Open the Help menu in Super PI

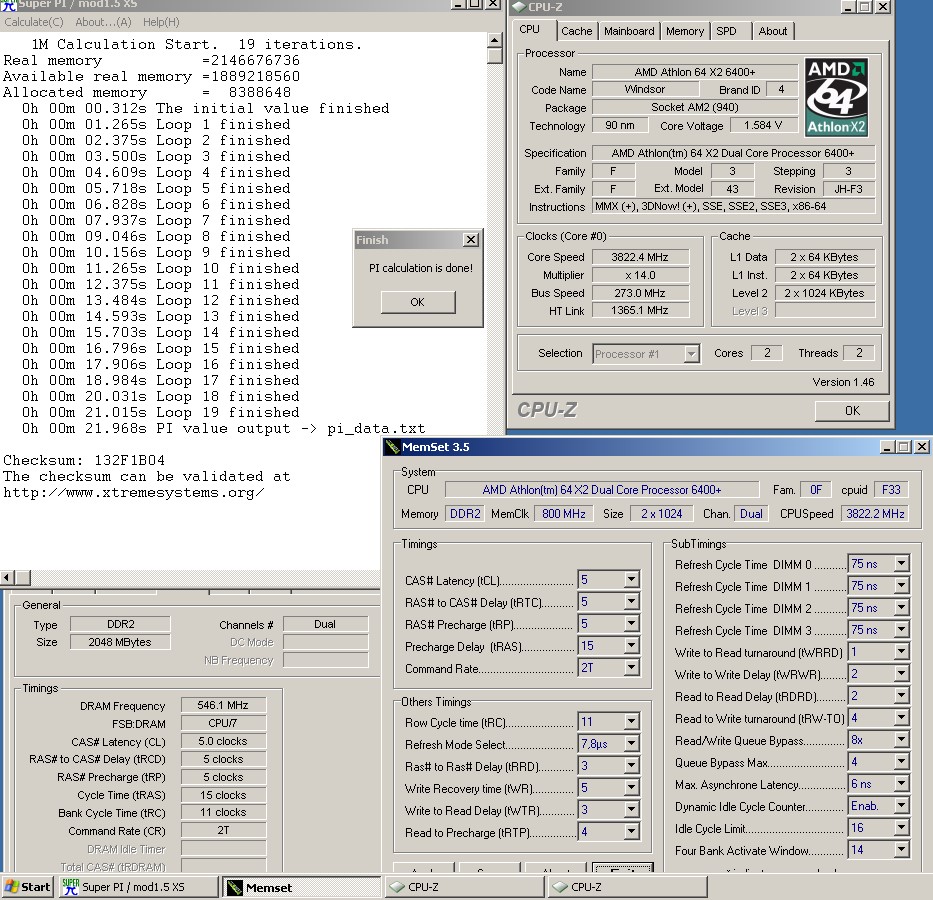(161, 22)
